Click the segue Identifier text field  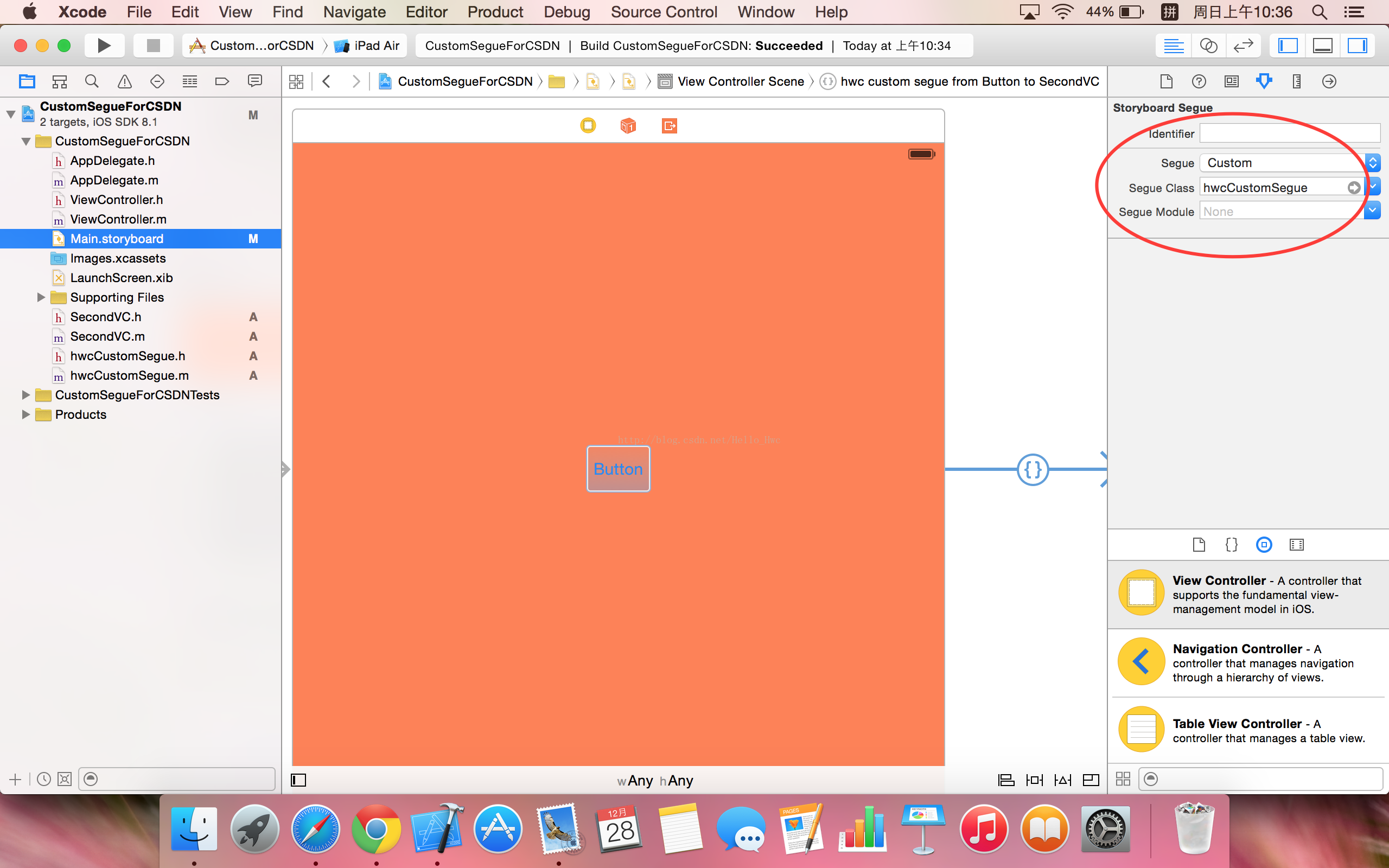(1289, 134)
